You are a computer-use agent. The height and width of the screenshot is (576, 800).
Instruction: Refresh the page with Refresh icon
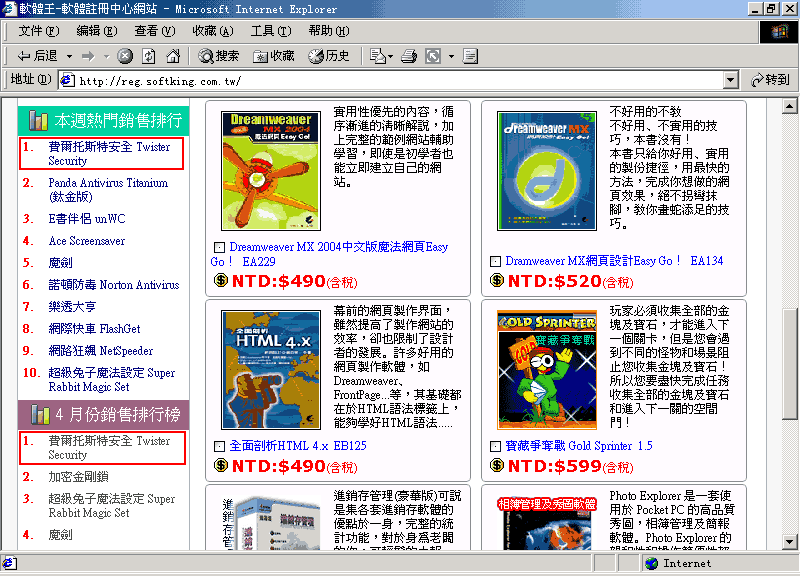pos(148,56)
